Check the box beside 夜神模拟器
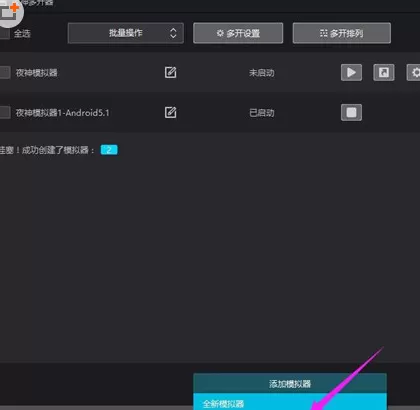The width and height of the screenshot is (420, 410). coord(5,72)
